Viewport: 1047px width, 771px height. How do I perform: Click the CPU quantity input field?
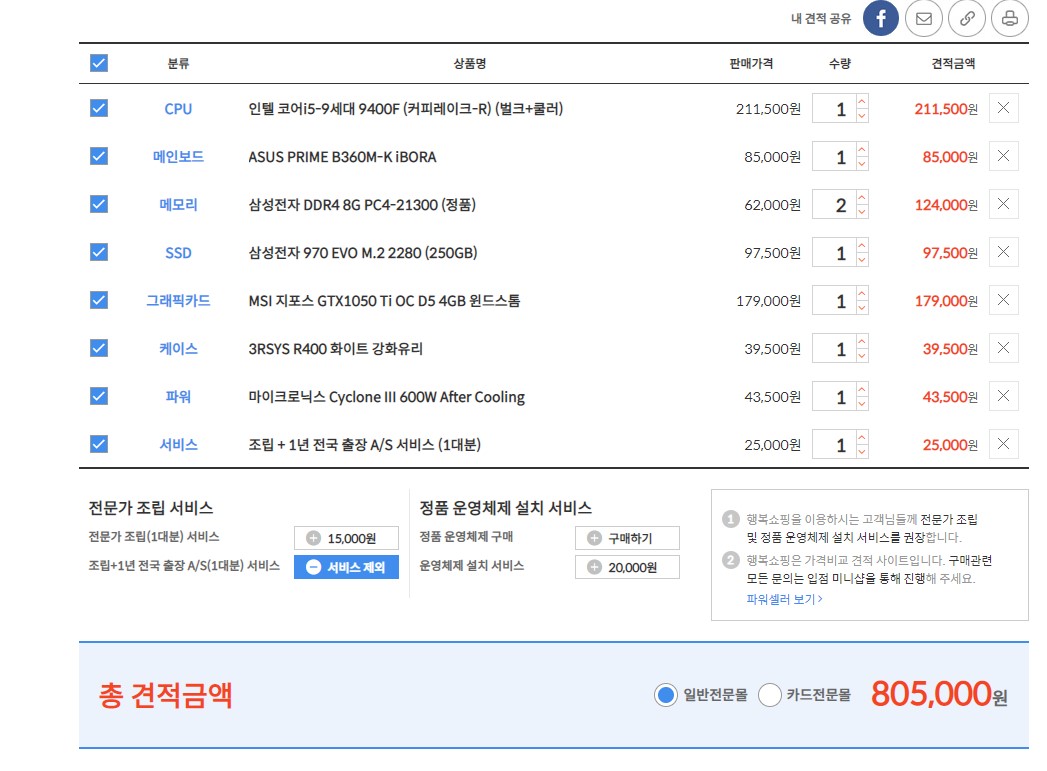click(834, 108)
